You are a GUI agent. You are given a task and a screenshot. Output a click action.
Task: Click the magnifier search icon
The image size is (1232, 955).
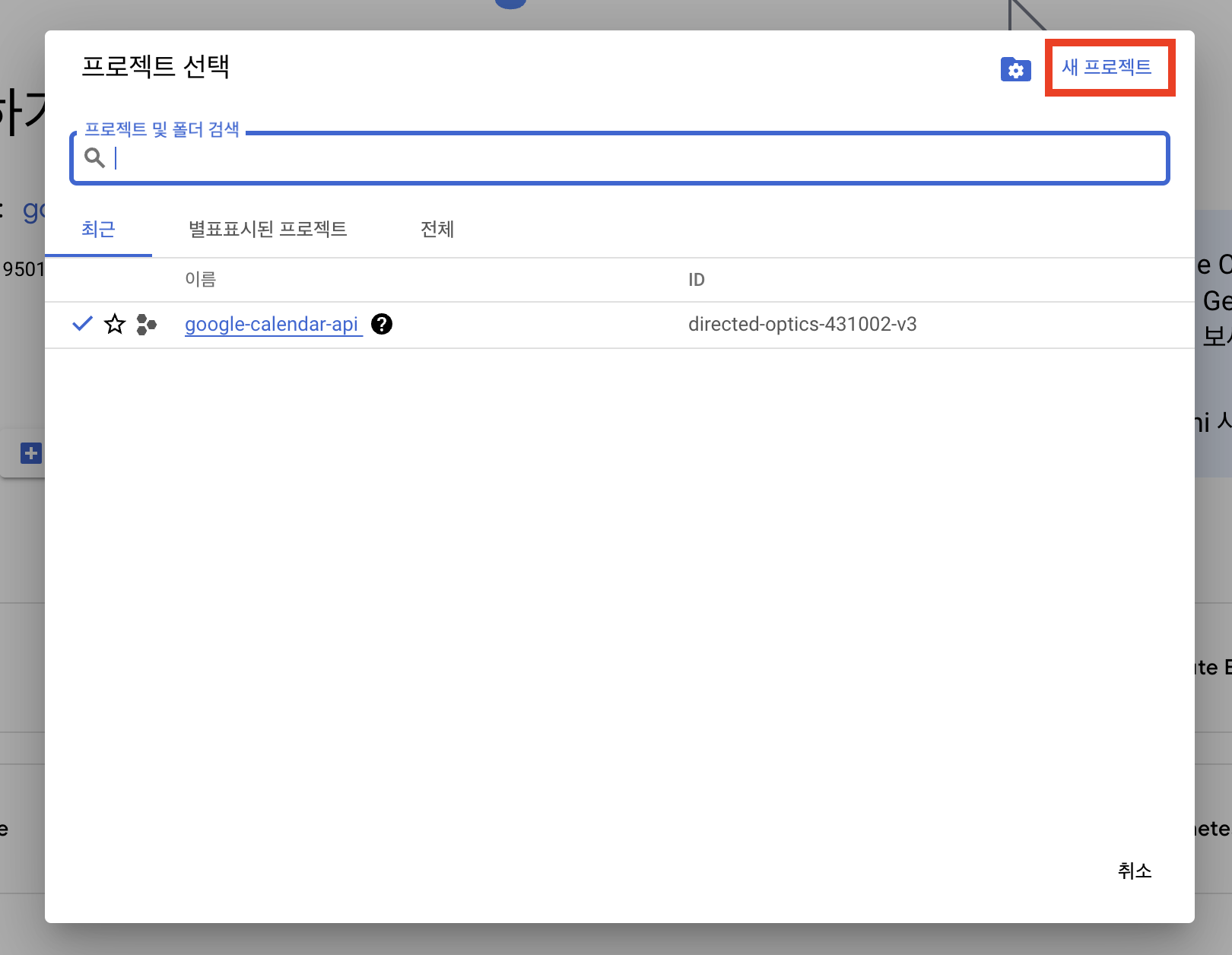(x=95, y=157)
